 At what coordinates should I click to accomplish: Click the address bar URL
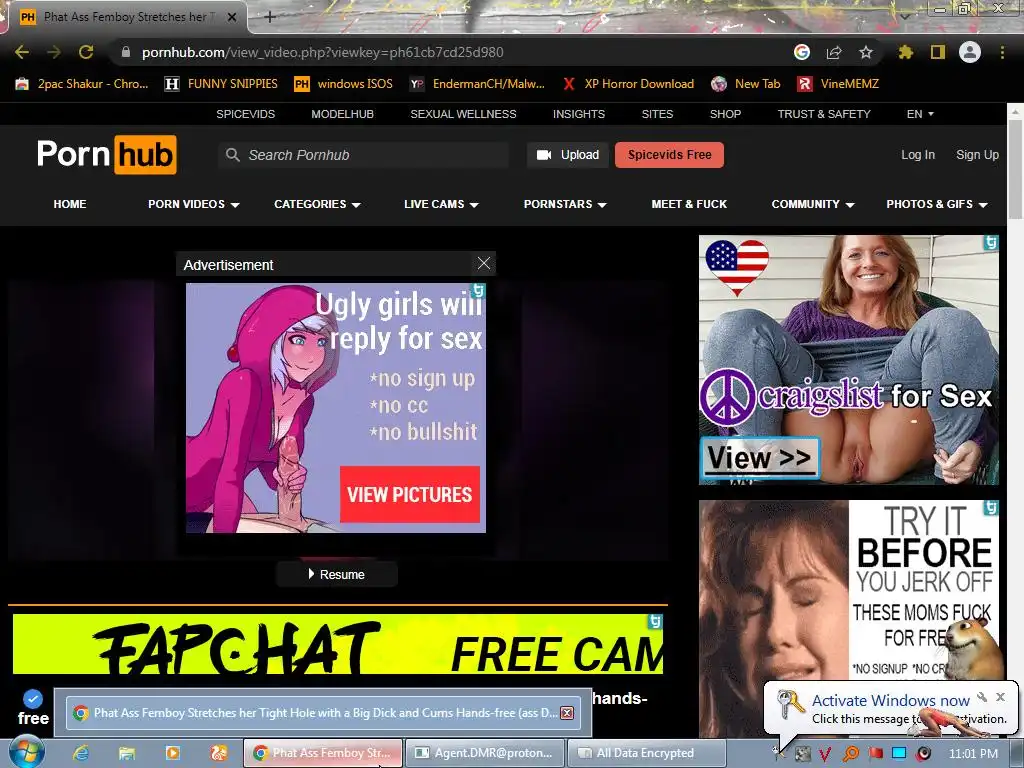(323, 52)
